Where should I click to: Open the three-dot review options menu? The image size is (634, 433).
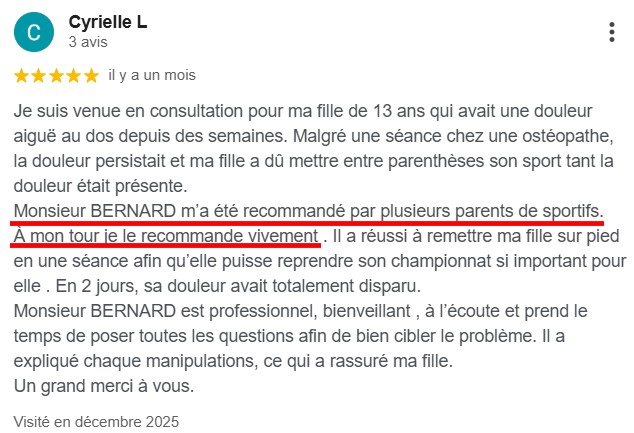click(611, 32)
